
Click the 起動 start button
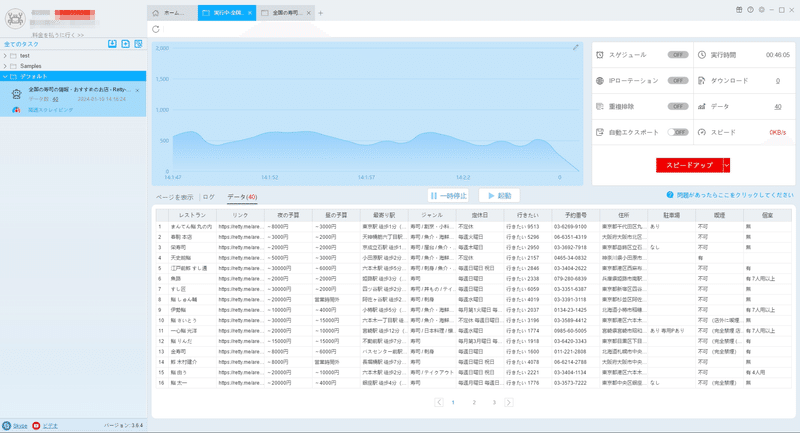499,196
